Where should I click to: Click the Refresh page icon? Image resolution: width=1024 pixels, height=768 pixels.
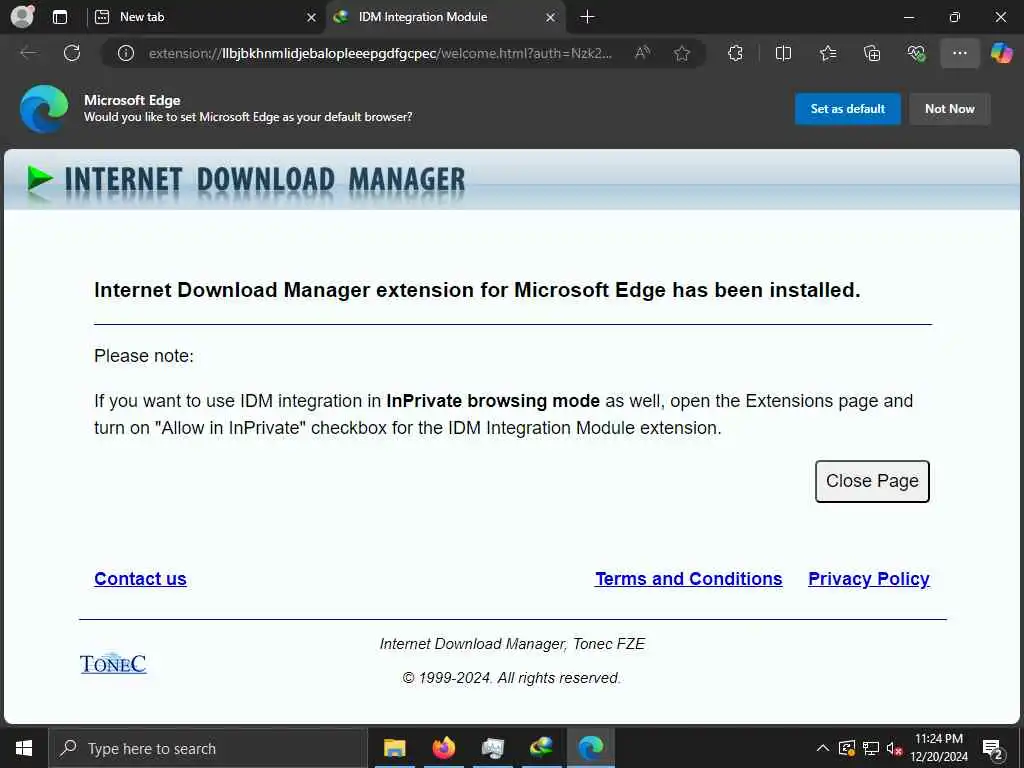click(72, 53)
